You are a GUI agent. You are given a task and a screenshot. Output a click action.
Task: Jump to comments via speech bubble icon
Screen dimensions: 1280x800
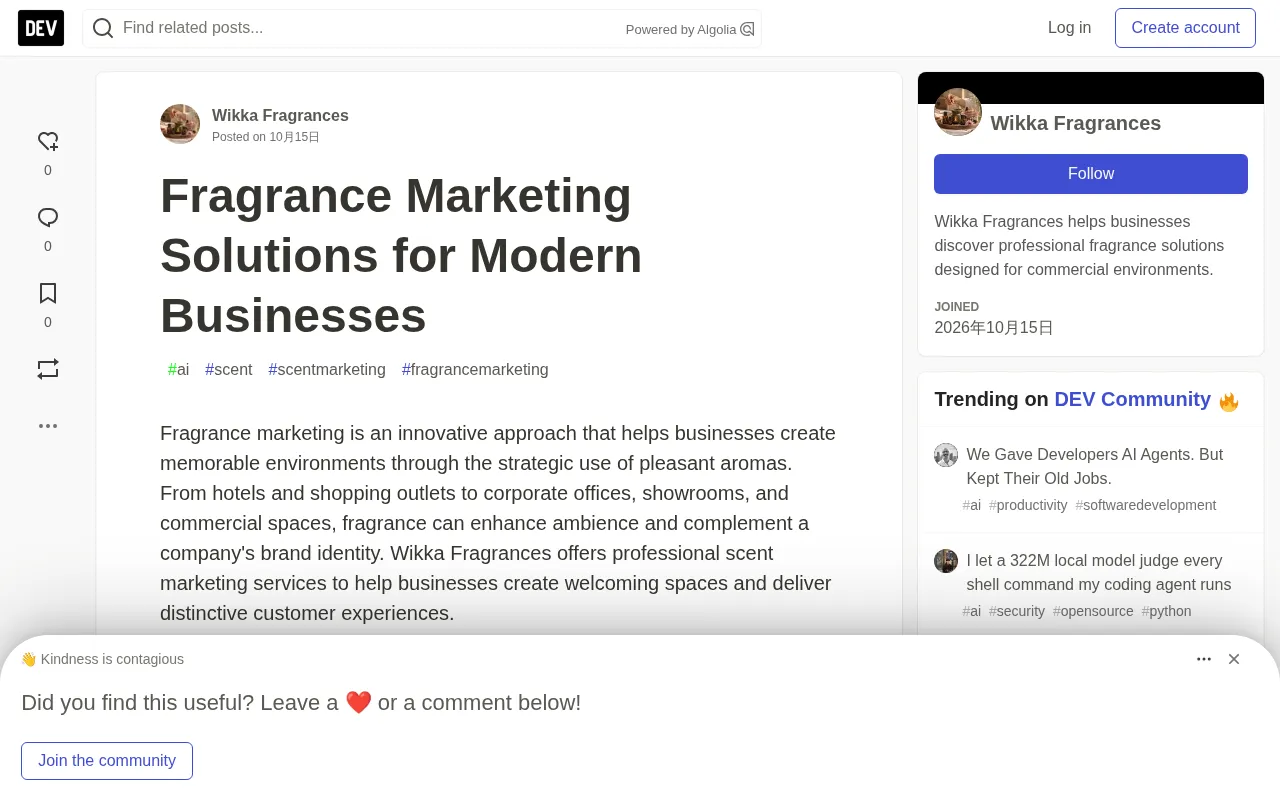point(48,218)
